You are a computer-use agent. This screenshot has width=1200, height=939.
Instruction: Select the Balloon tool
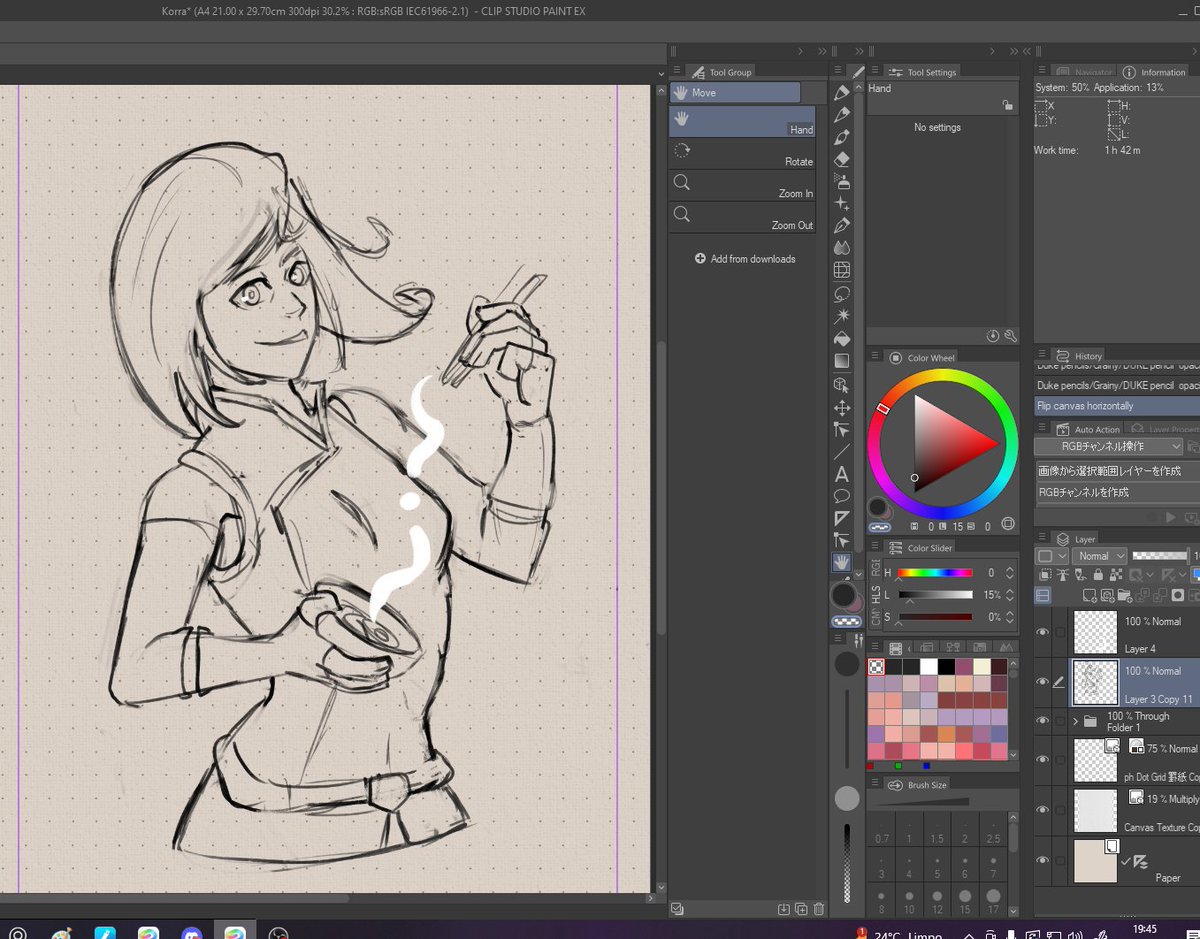coord(842,495)
